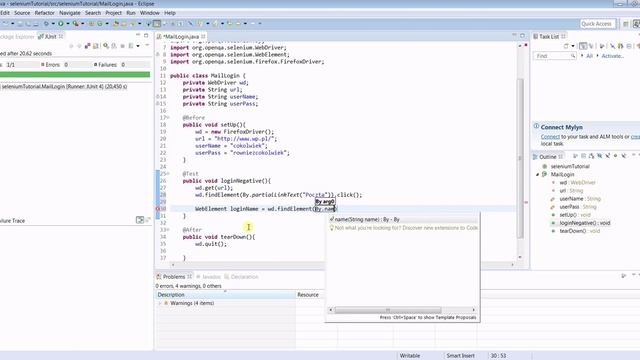
Task: Maximize the JUnit view panel
Action: 146,36
